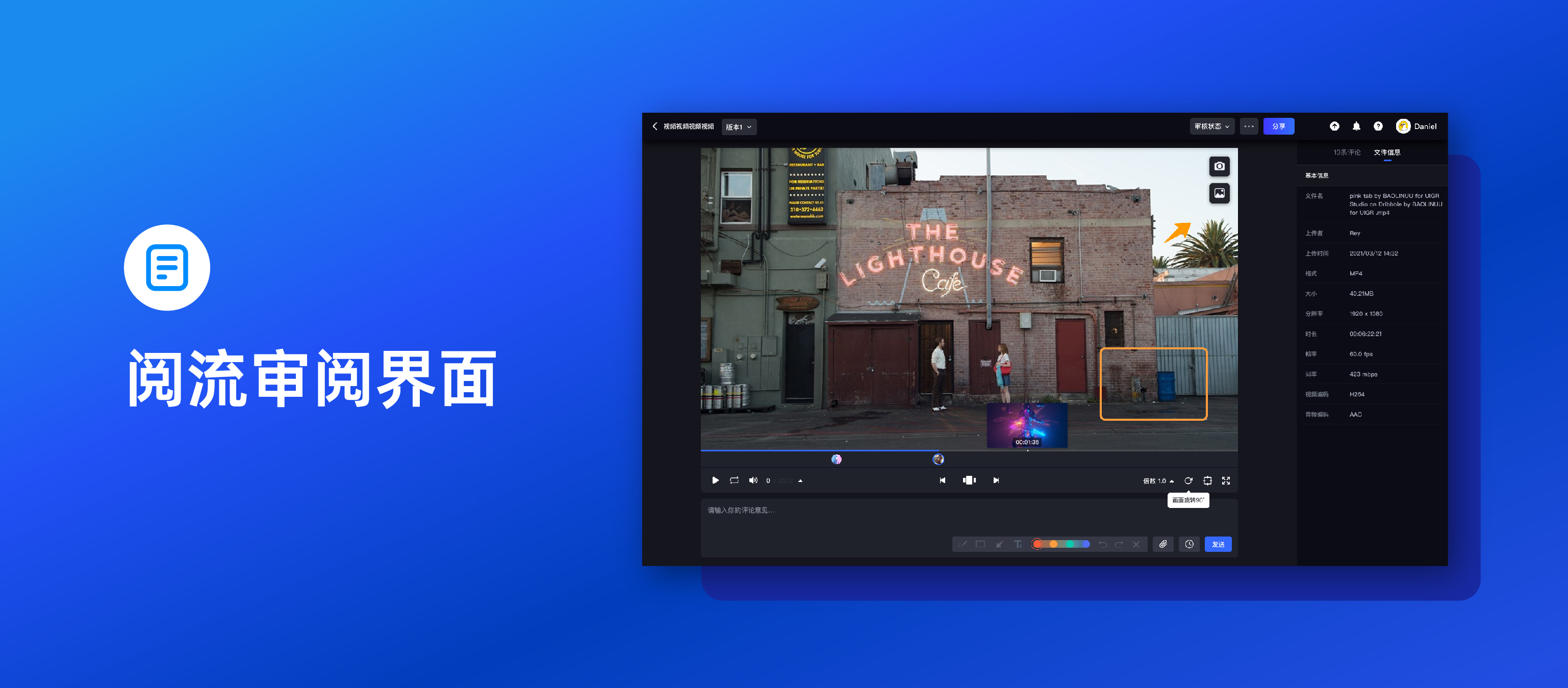Screen dimensions: 1568x688
Task: Send the comment with 发送 button
Action: click(x=1218, y=544)
